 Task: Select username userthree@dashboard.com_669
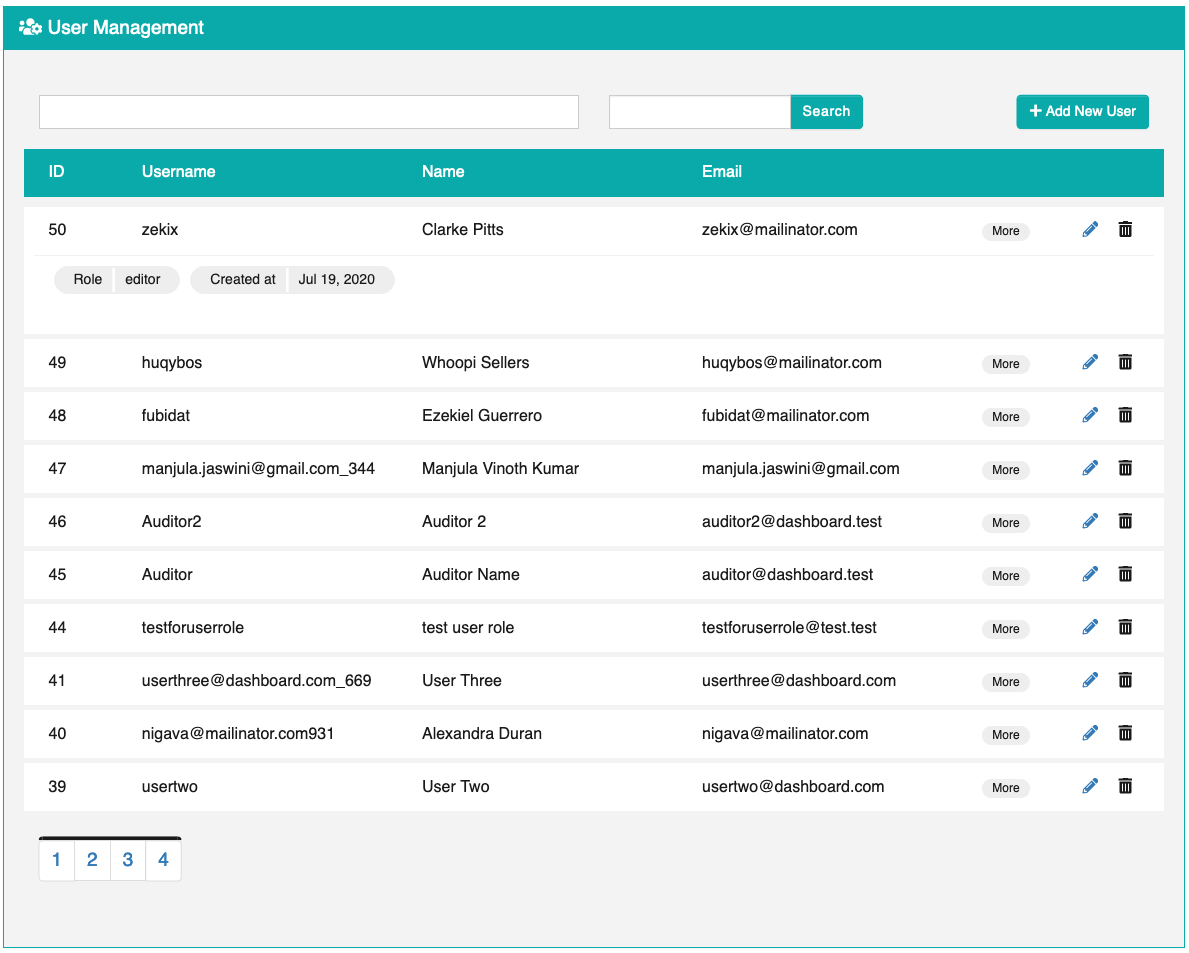256,681
